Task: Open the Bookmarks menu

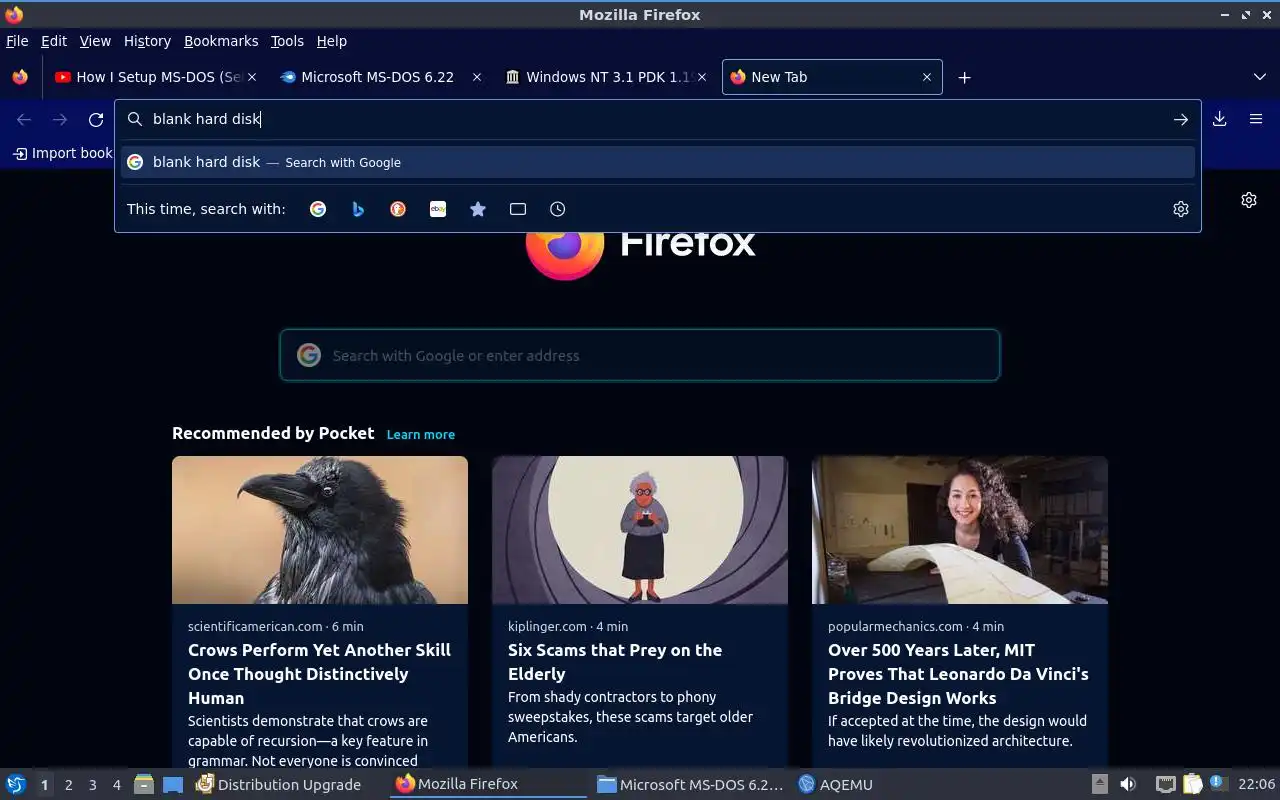Action: coord(221,41)
